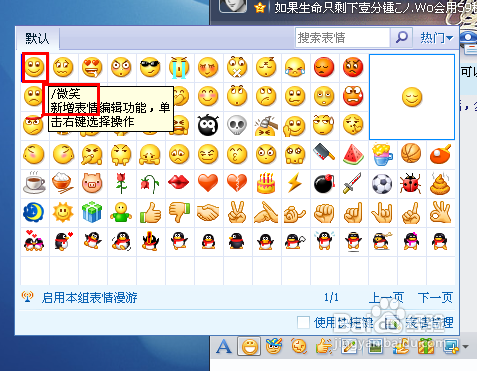Insert the skull emoji
This screenshot has height=371, width=477.
coord(237,125)
